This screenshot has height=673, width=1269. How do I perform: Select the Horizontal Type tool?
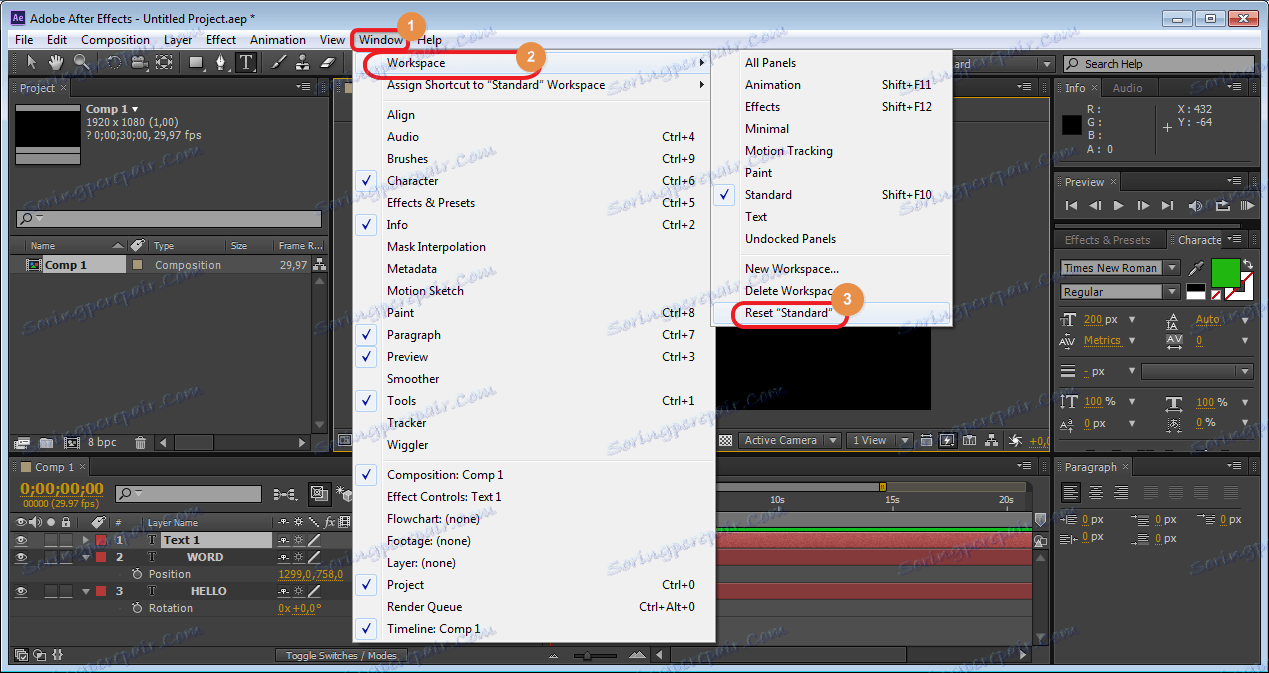pyautogui.click(x=246, y=62)
